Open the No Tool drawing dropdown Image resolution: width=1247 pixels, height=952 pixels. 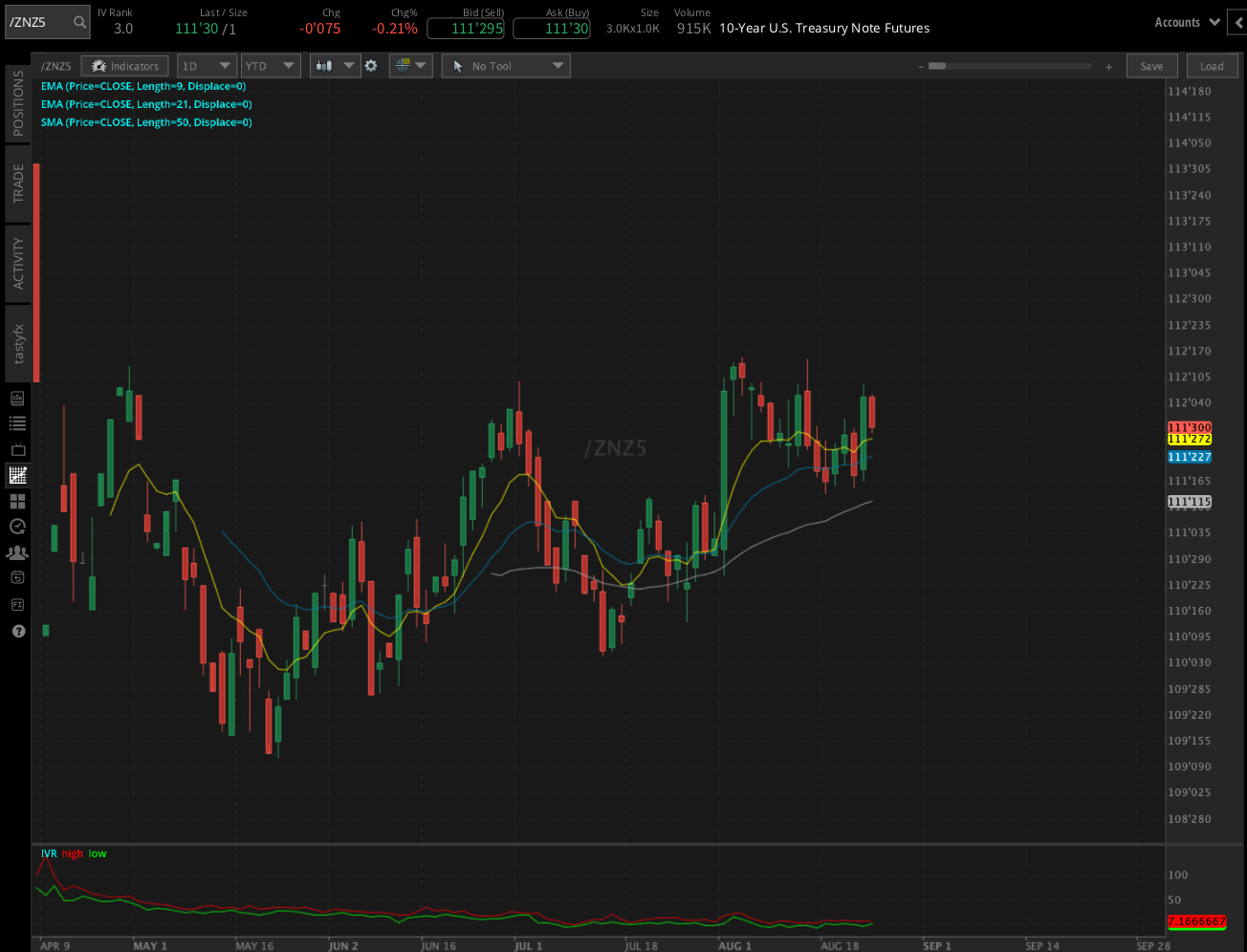point(506,66)
